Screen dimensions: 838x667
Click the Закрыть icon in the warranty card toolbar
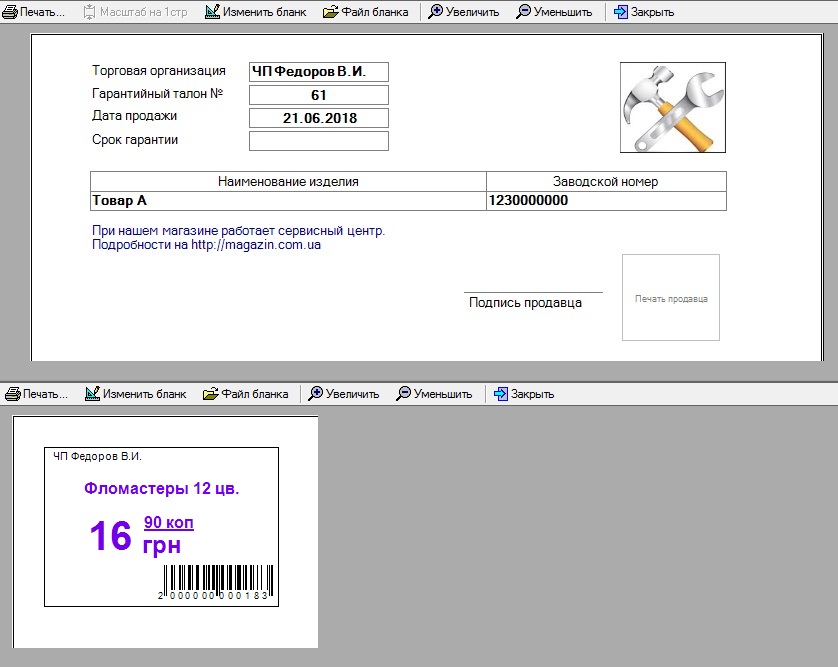tap(621, 12)
